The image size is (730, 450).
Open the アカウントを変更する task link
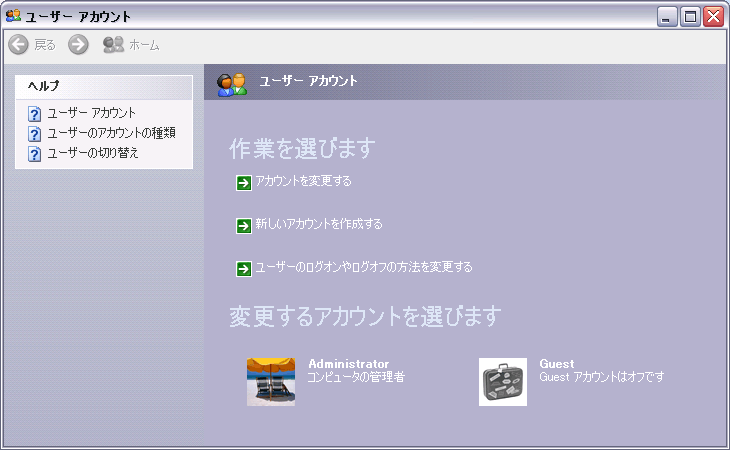point(304,181)
